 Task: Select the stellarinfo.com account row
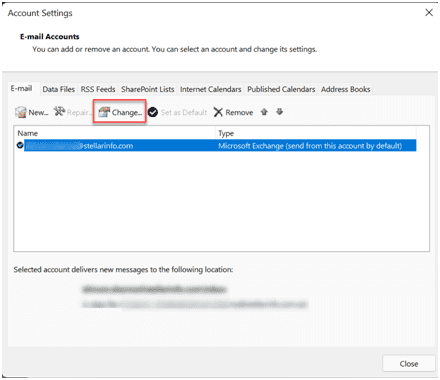[216, 146]
